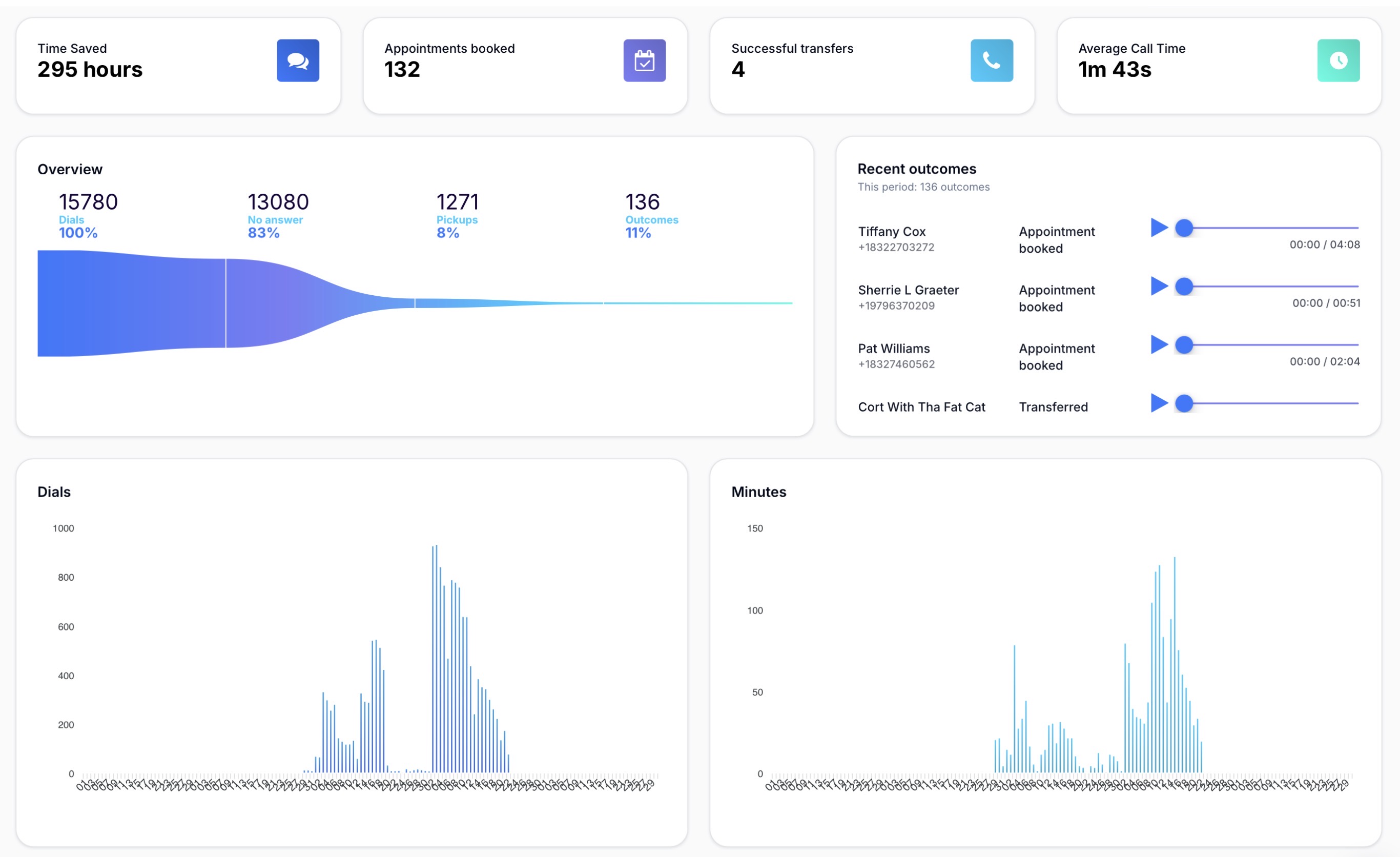Click Cort With Tha Fat Cat slider handle
The height and width of the screenshot is (857, 1400).
(x=1184, y=403)
